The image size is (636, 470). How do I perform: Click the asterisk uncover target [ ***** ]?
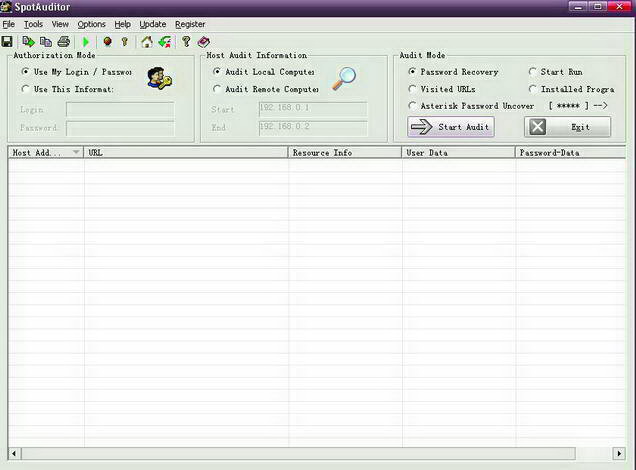568,106
